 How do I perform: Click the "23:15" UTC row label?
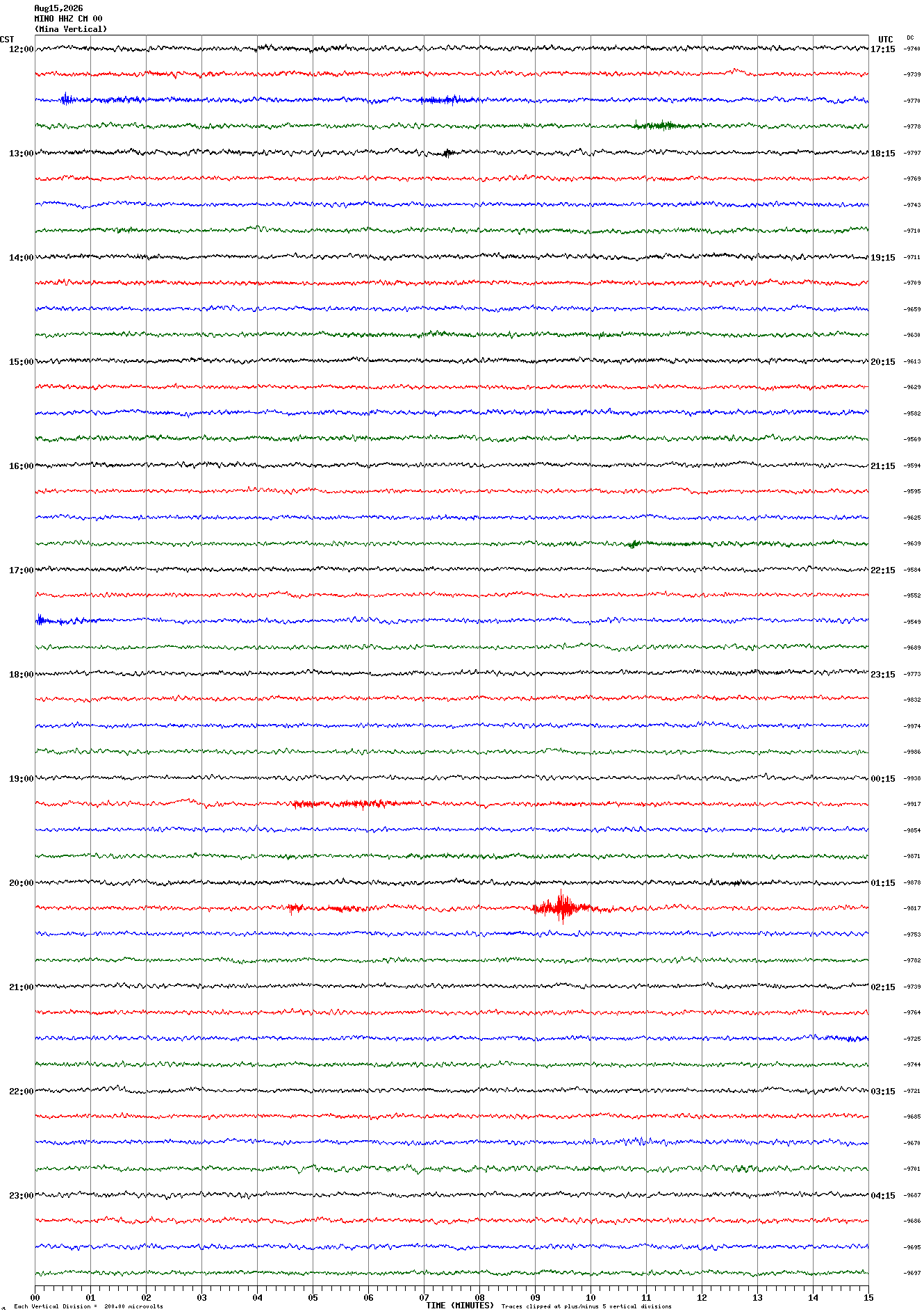pyautogui.click(x=883, y=675)
